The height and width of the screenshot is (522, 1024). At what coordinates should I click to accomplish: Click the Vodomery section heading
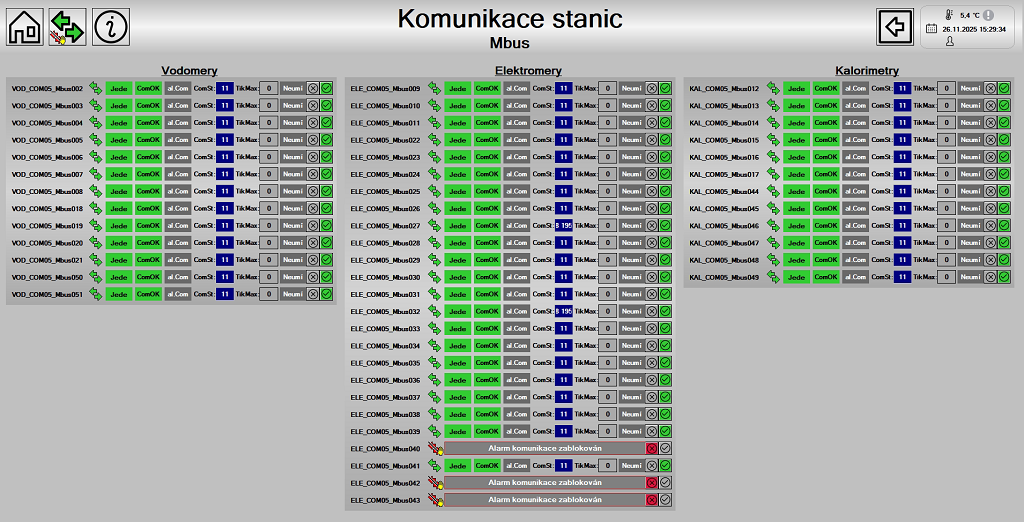point(189,71)
